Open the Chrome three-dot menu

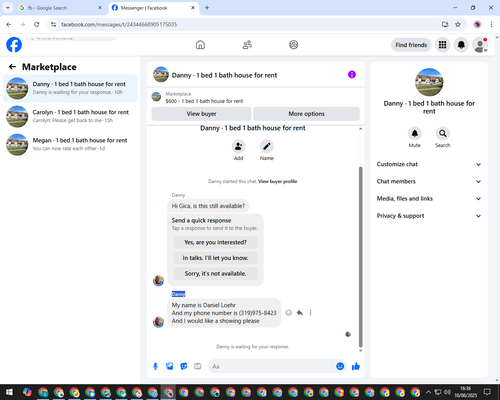[x=491, y=24]
